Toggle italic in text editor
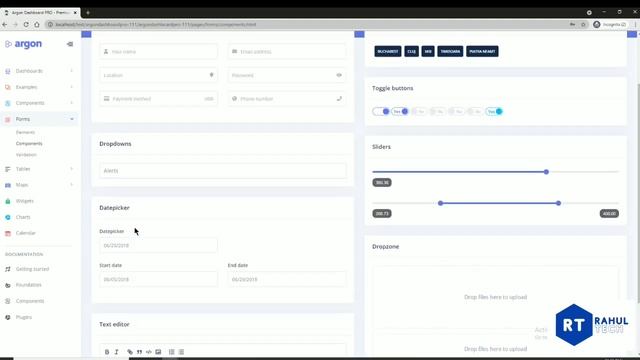The image size is (640, 360). point(116,352)
